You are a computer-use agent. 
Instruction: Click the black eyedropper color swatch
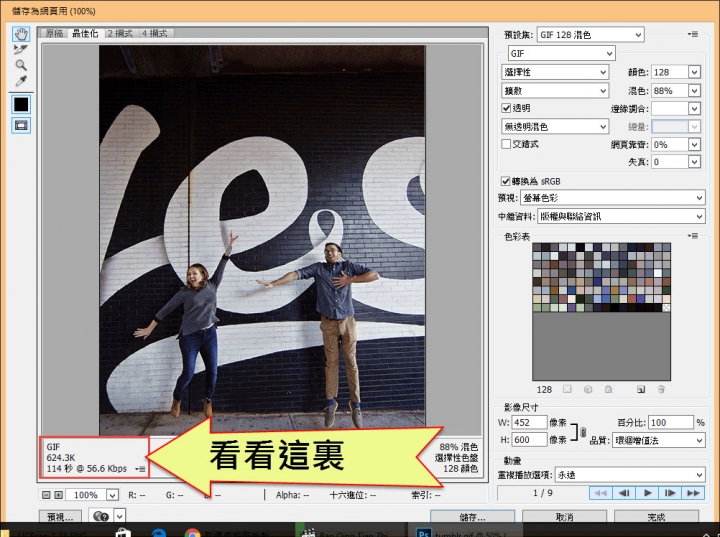[x=21, y=105]
